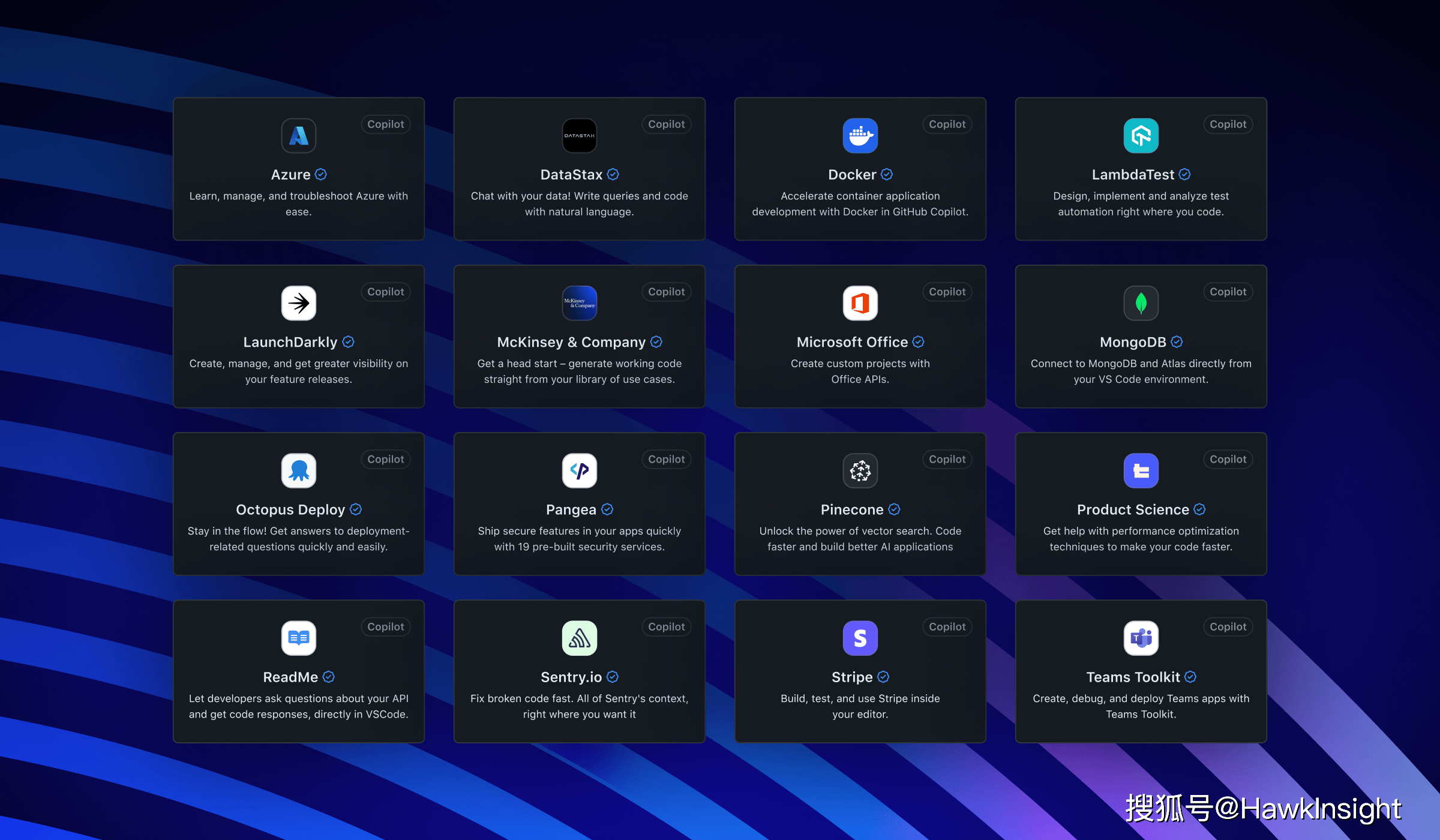The image size is (1440, 840).
Task: Click the Copilot tag on the McKinsey card
Action: pos(667,292)
